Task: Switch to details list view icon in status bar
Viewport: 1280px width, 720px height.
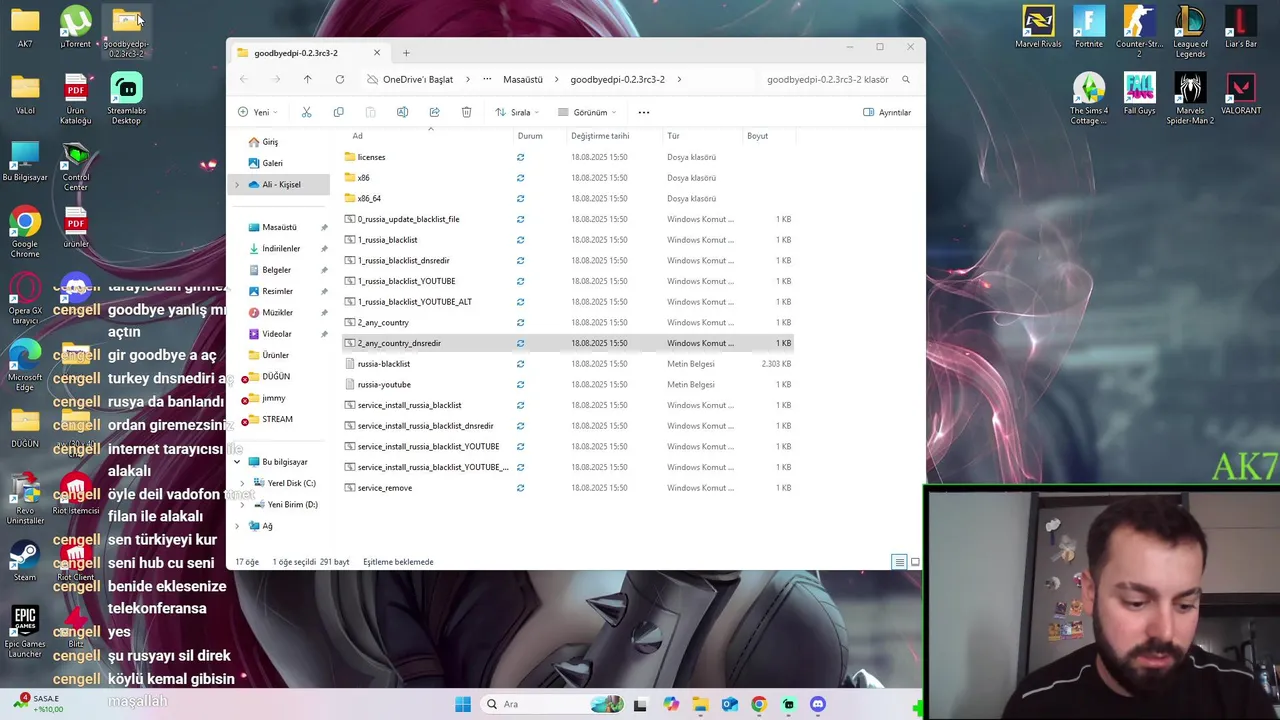Action: click(899, 562)
